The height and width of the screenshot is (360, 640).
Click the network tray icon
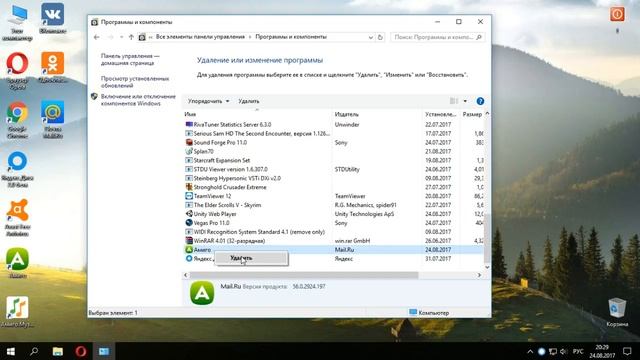[x=553, y=351]
